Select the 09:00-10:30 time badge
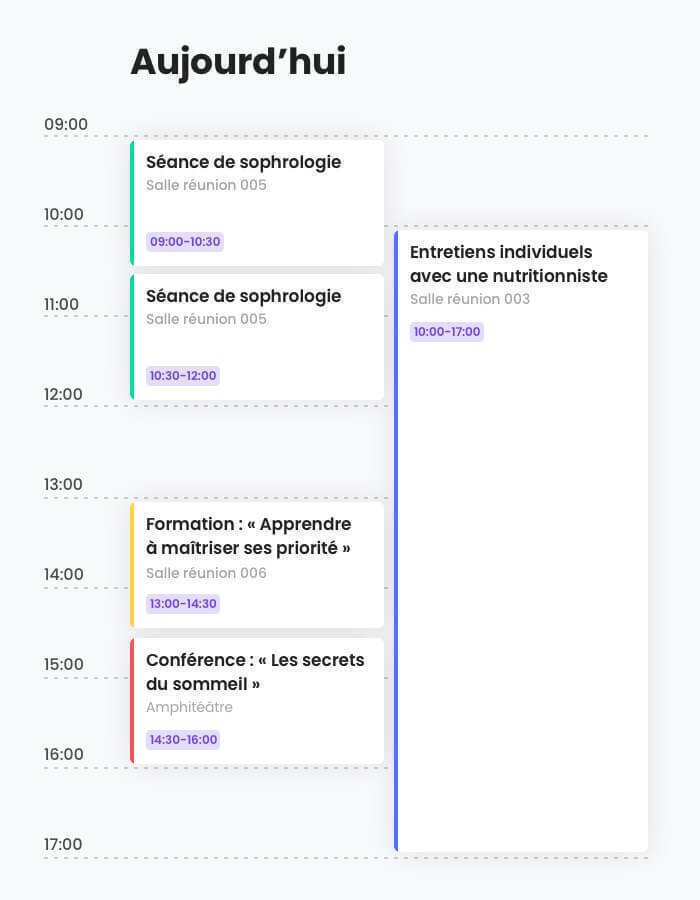The width and height of the screenshot is (700, 900). click(182, 242)
